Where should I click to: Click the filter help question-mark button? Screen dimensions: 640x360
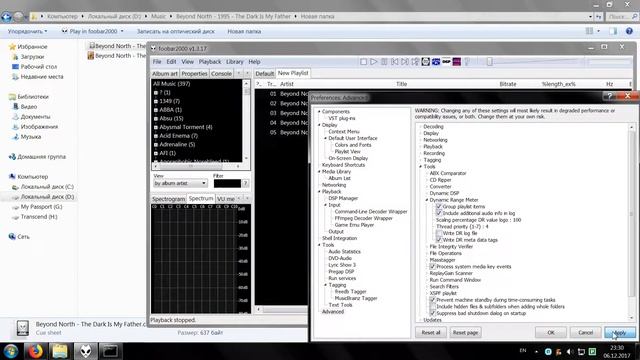click(x=246, y=184)
